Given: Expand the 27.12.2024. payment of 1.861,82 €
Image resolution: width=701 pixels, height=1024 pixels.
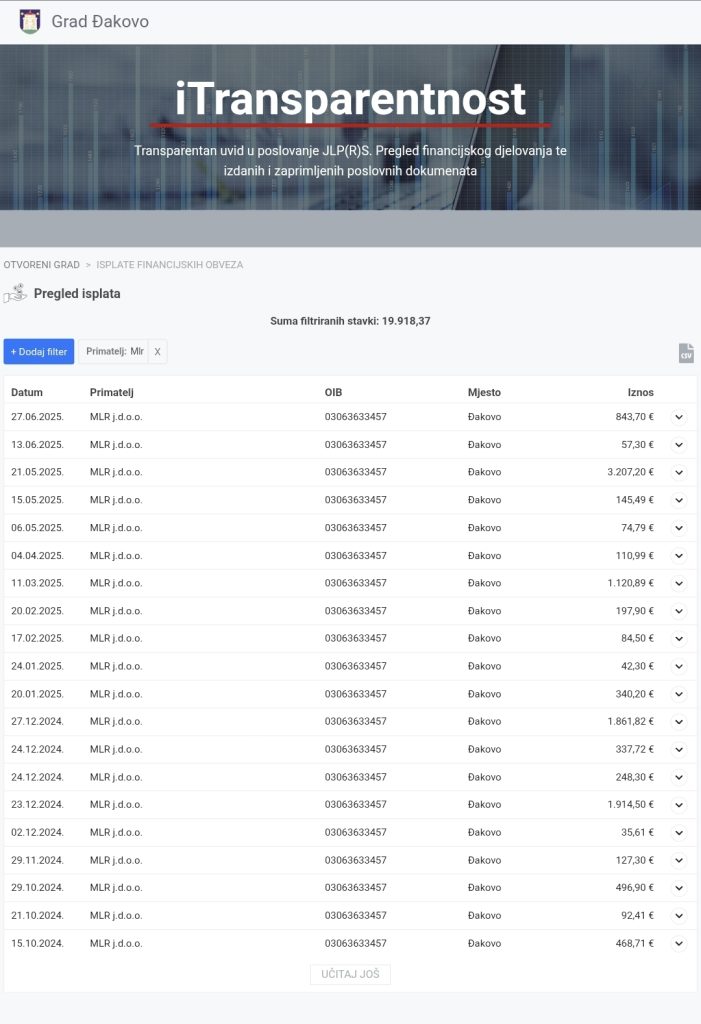Looking at the screenshot, I should coord(679,721).
